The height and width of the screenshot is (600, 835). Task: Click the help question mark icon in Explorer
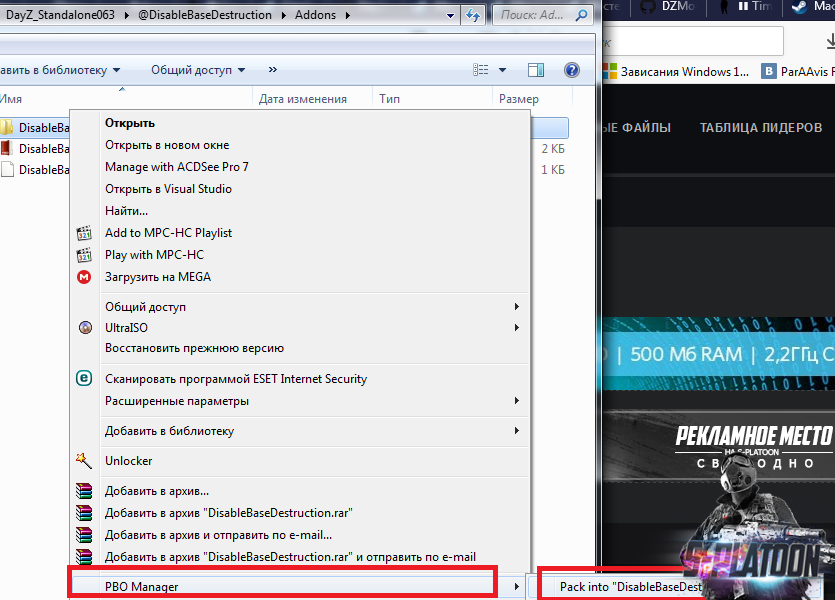point(572,70)
